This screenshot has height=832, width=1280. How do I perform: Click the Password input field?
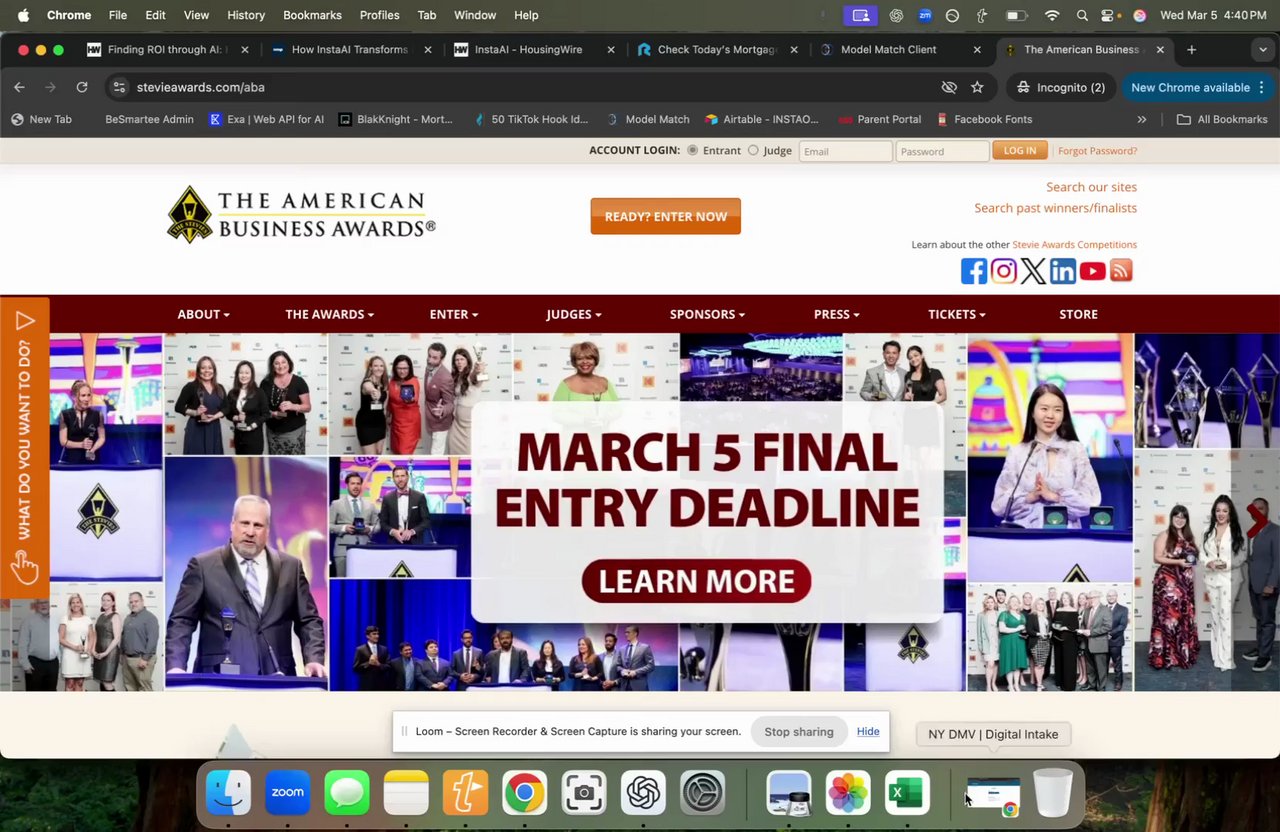tap(942, 151)
